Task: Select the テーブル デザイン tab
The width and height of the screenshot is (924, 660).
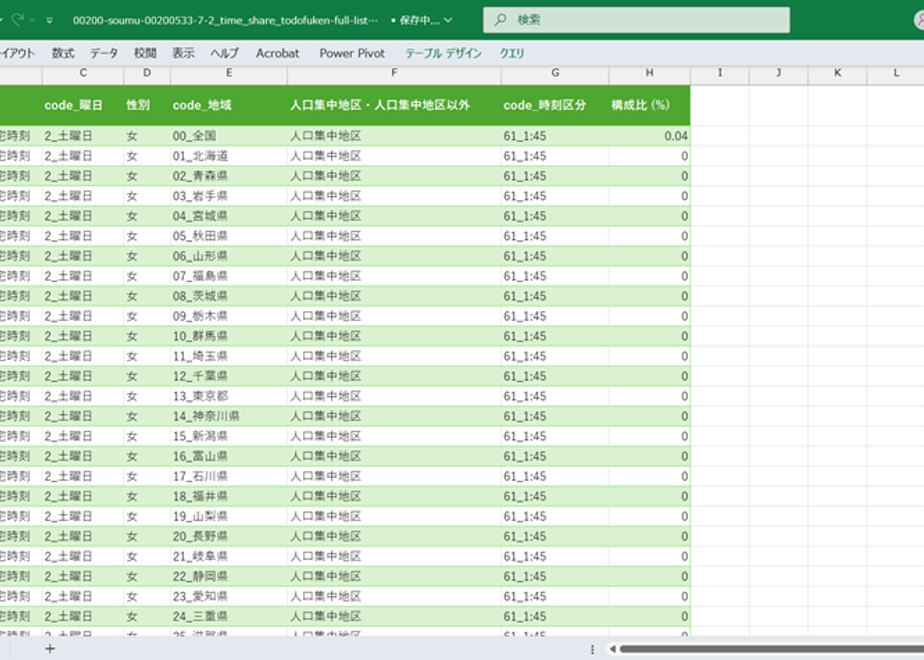Action: point(443,53)
